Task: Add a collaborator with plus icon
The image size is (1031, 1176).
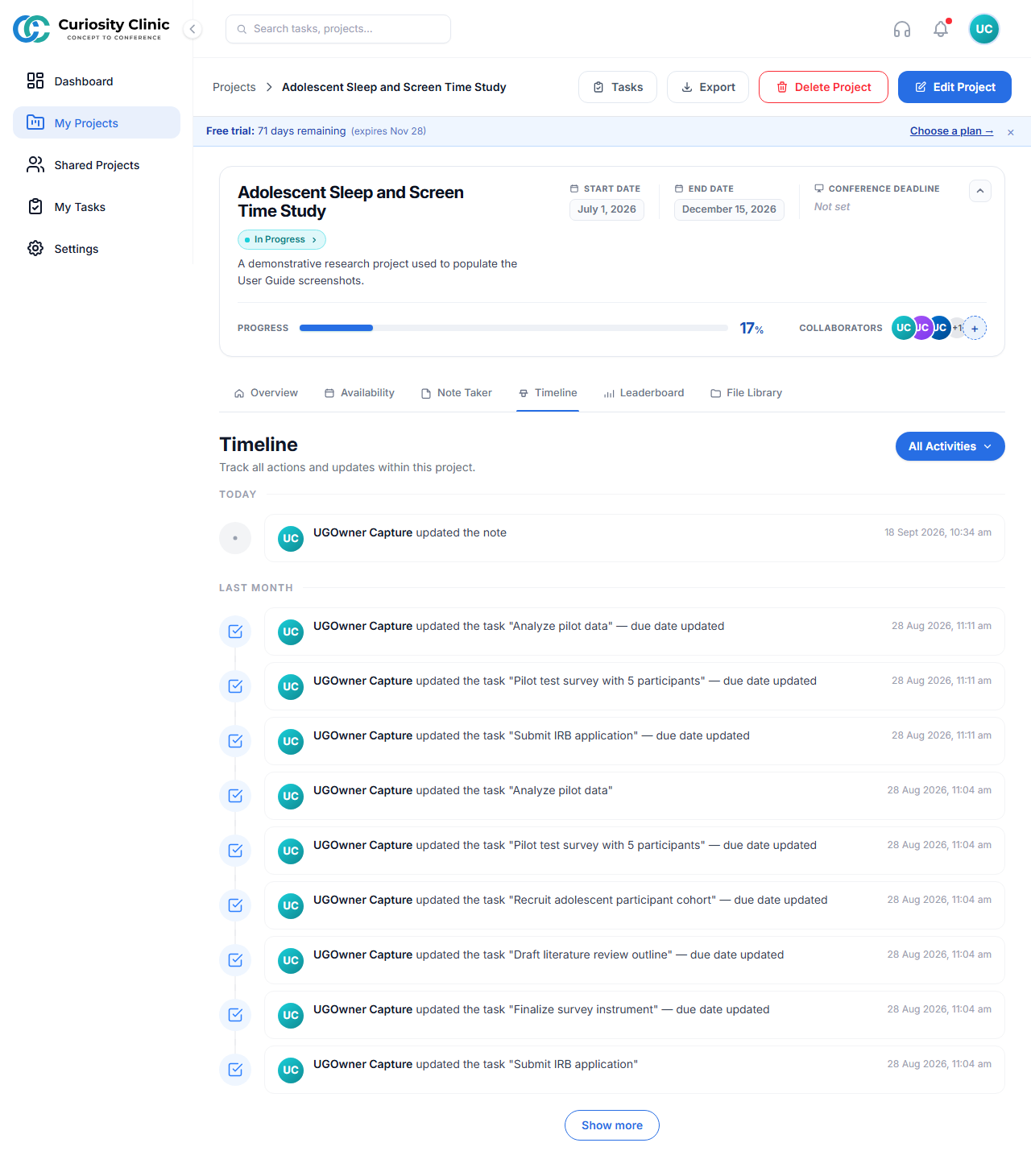Action: pyautogui.click(x=975, y=328)
